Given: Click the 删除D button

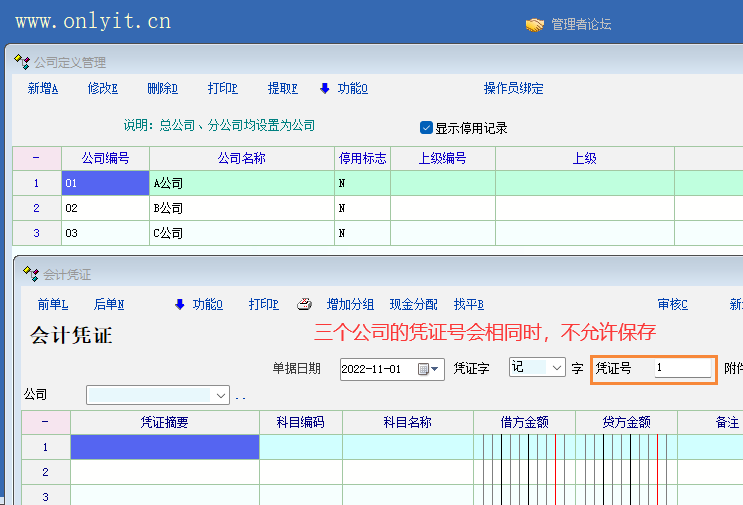Looking at the screenshot, I should coord(162,88).
